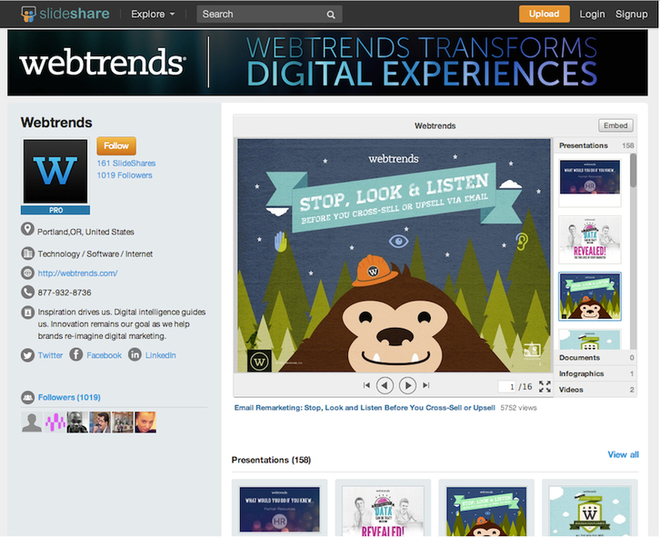This screenshot has height=537, width=660.
Task: Toggle fullscreen for slide player
Action: (545, 386)
